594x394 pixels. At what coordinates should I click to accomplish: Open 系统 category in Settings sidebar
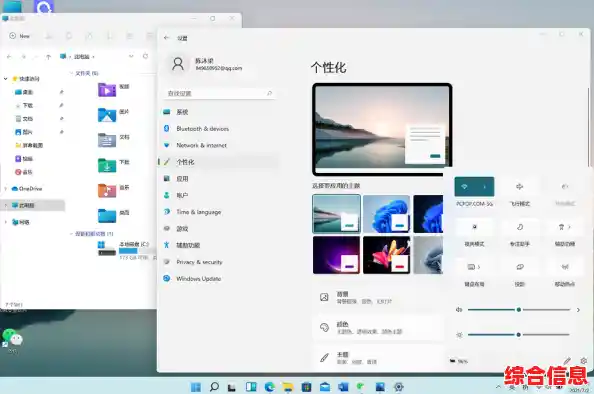[219, 112]
